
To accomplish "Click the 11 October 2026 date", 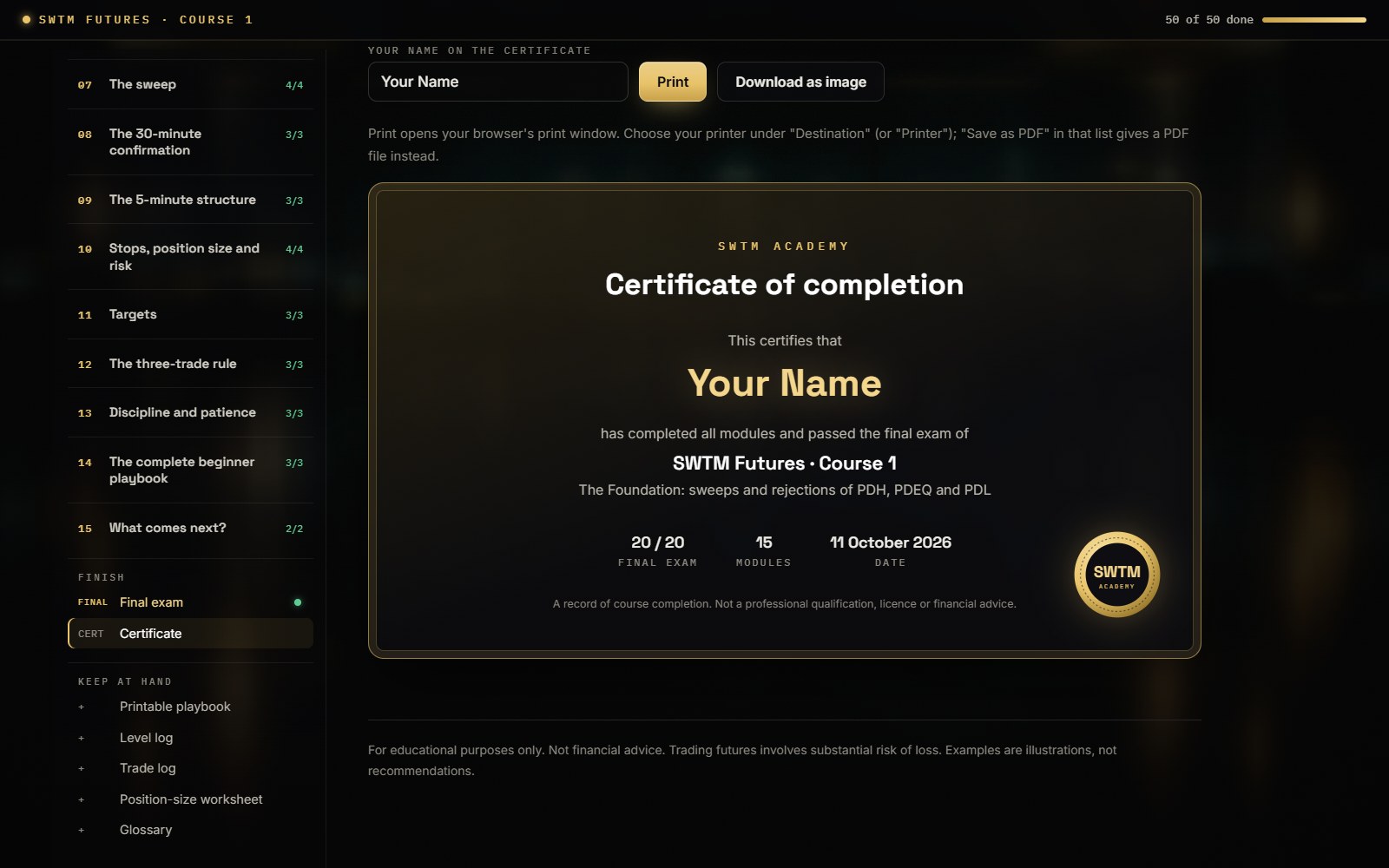I will (891, 542).
